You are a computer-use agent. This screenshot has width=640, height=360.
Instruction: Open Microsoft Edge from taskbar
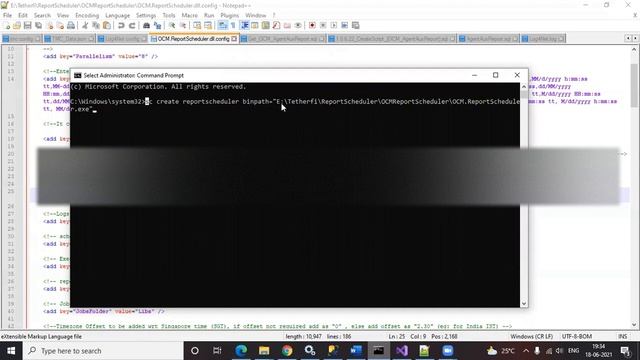tap(241, 351)
